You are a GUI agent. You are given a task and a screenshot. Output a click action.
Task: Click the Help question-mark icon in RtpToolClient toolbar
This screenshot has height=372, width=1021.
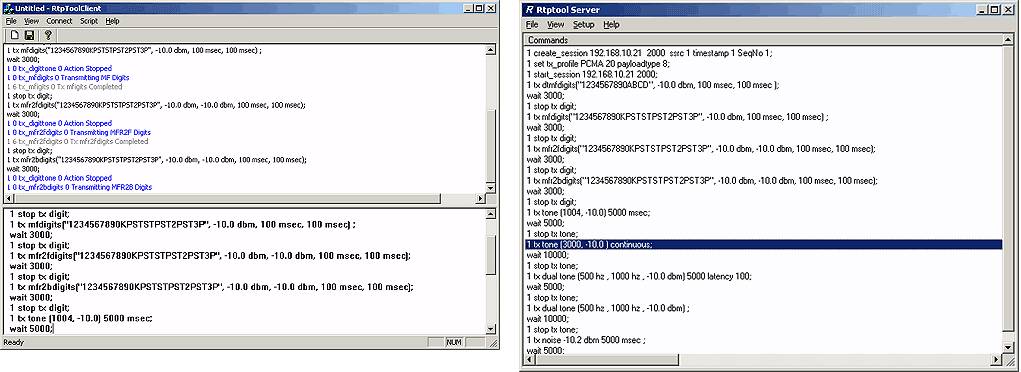click(x=48, y=35)
